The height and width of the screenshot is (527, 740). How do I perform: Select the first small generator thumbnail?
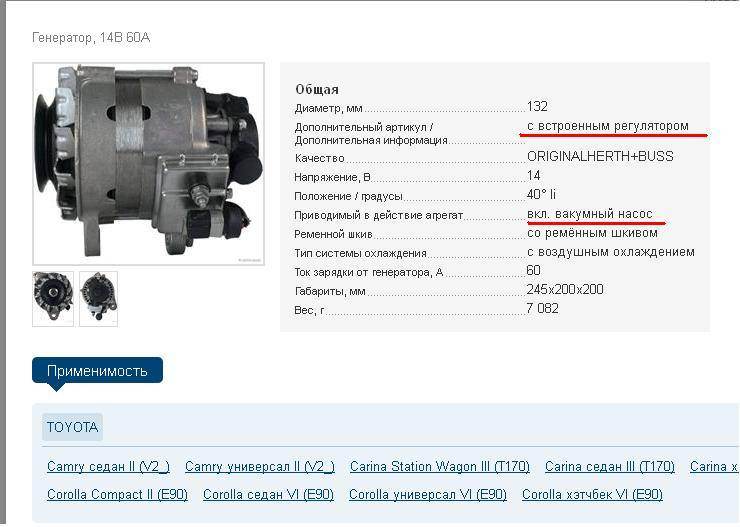pyautogui.click(x=53, y=298)
